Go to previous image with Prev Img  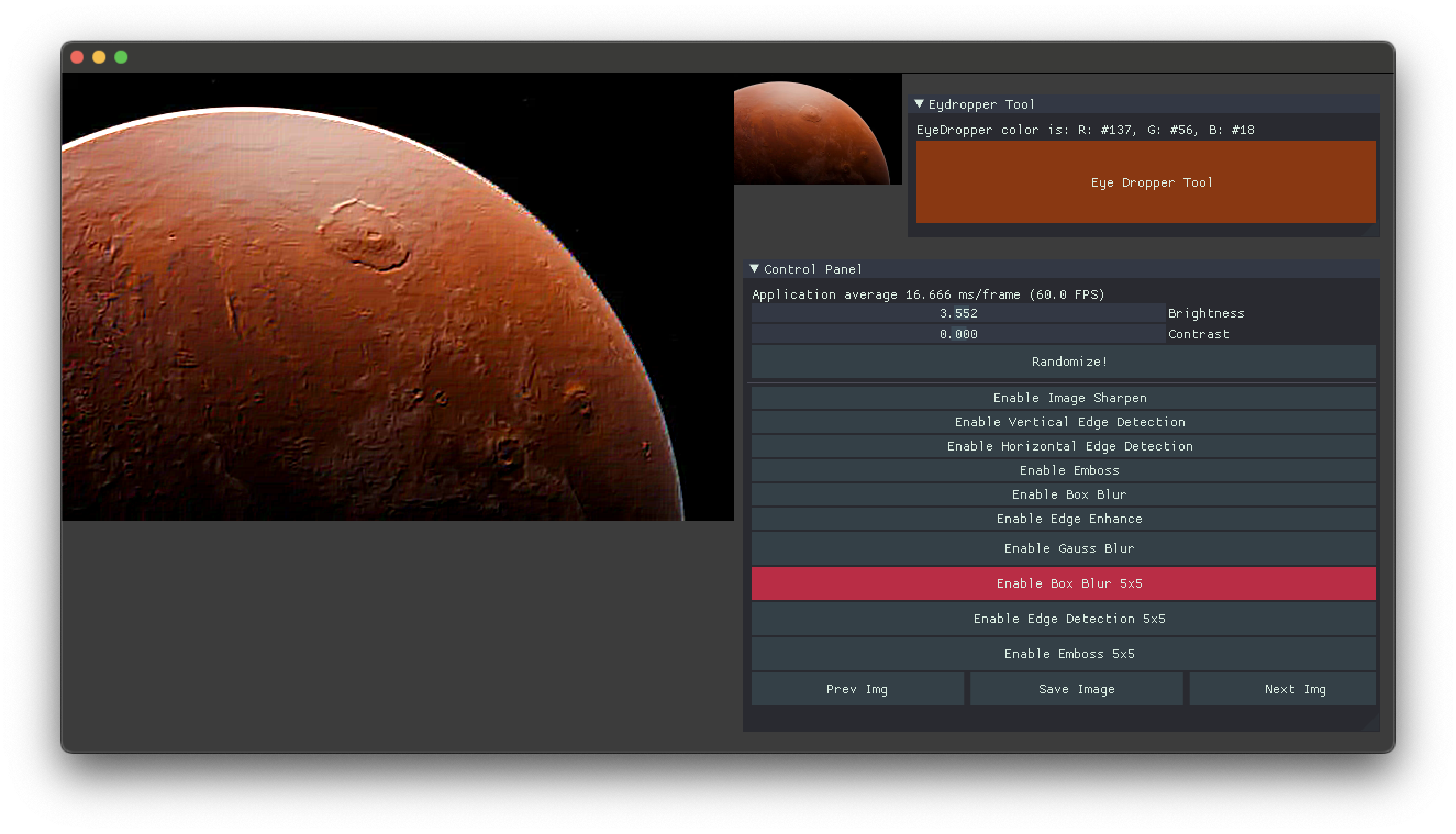pos(857,689)
